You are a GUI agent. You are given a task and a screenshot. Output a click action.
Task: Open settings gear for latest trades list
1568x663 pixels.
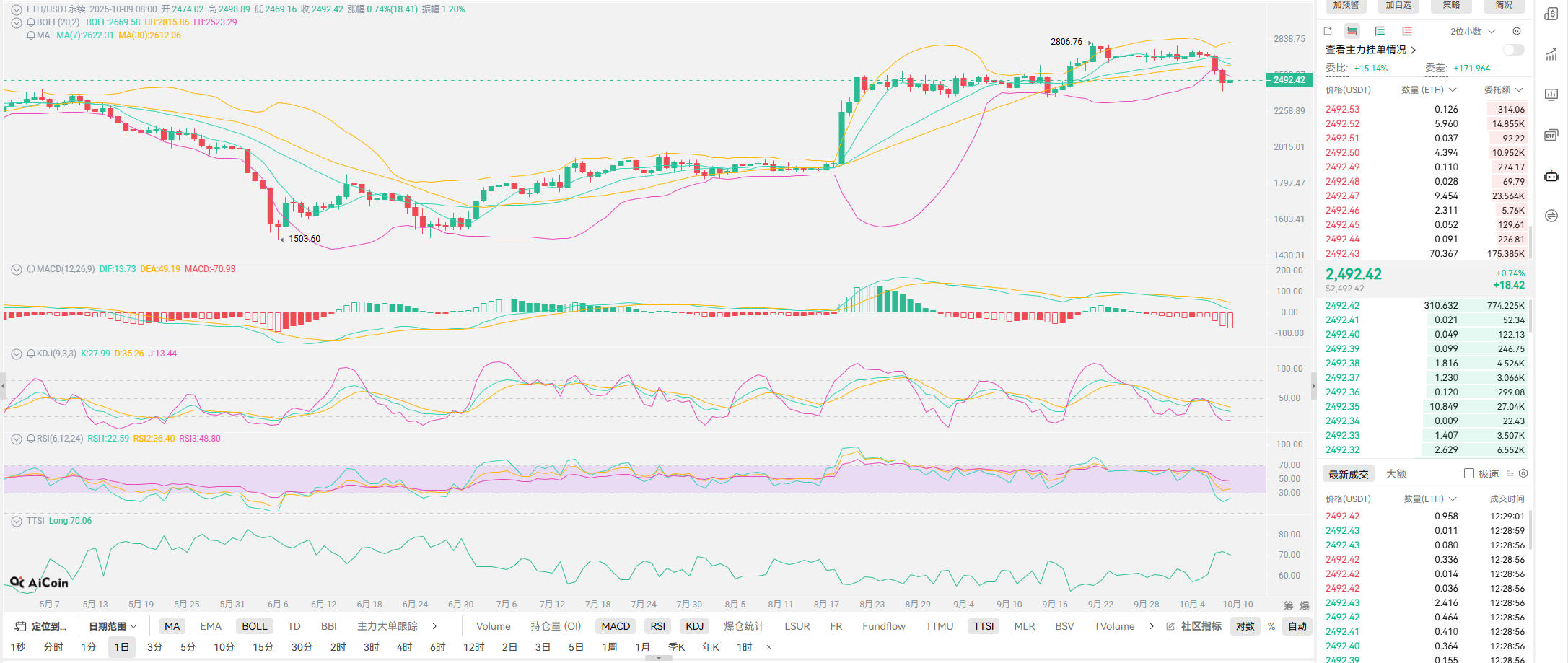(x=1523, y=474)
